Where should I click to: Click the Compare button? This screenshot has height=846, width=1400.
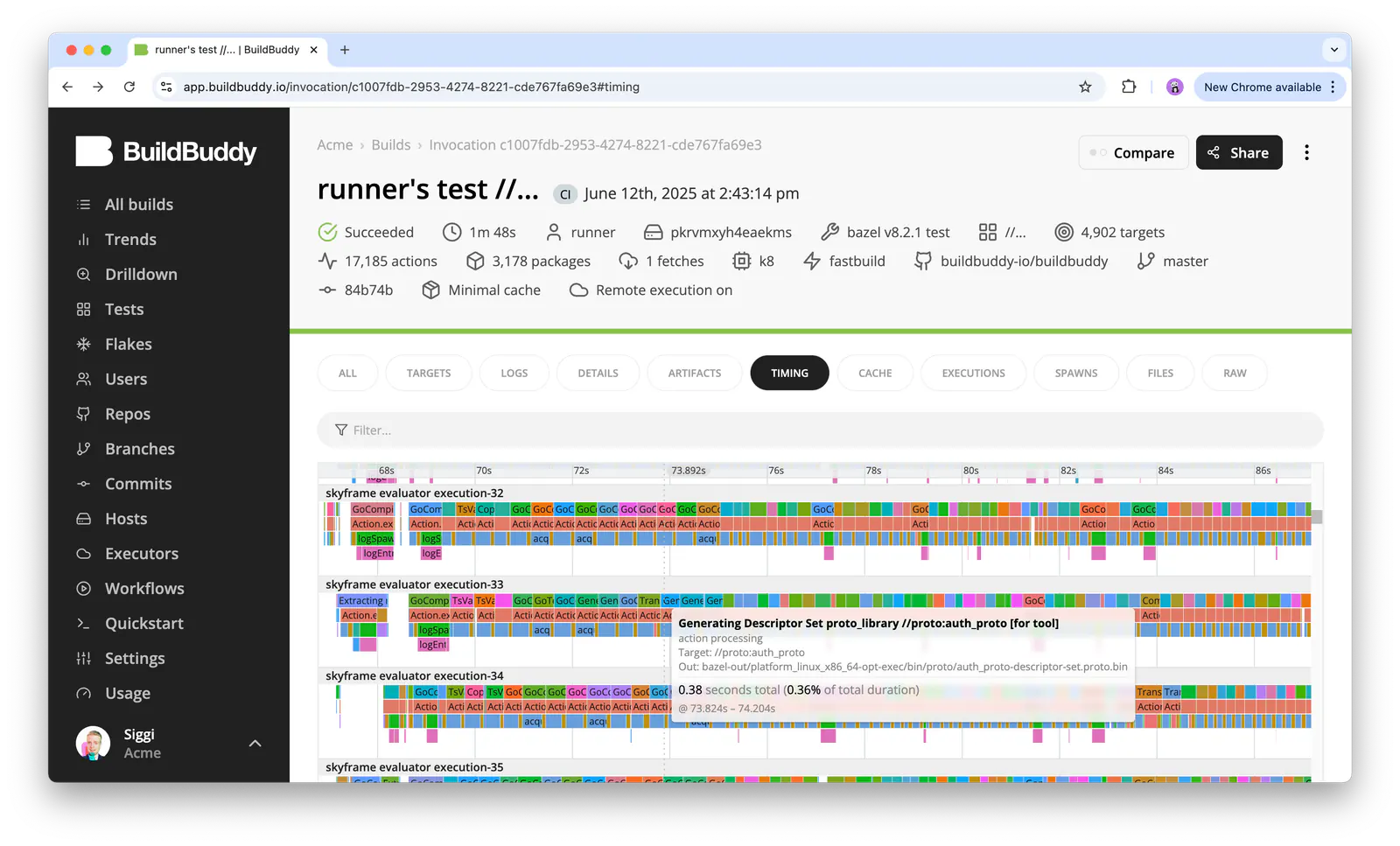1133,152
